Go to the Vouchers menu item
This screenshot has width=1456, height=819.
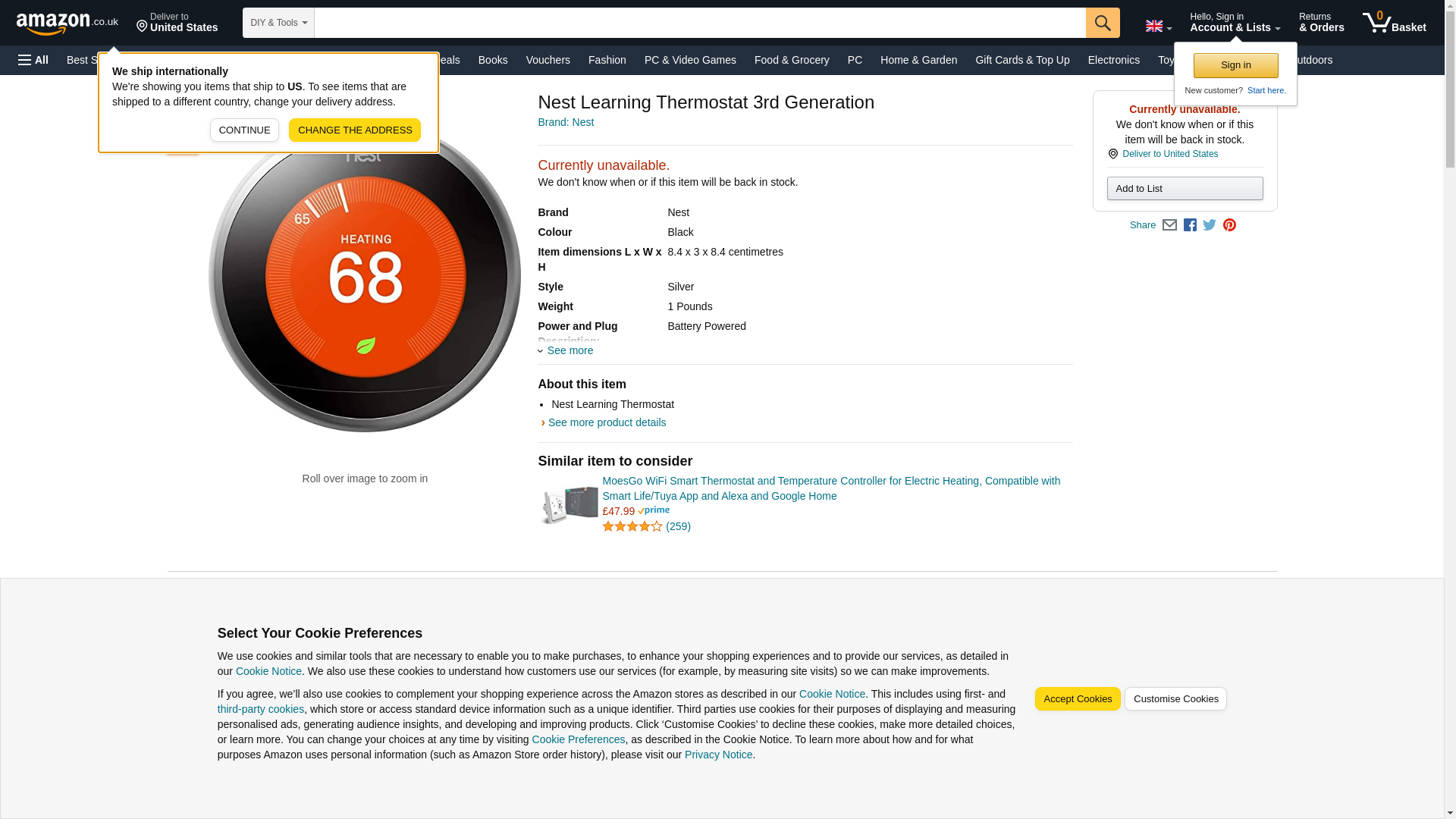click(548, 60)
